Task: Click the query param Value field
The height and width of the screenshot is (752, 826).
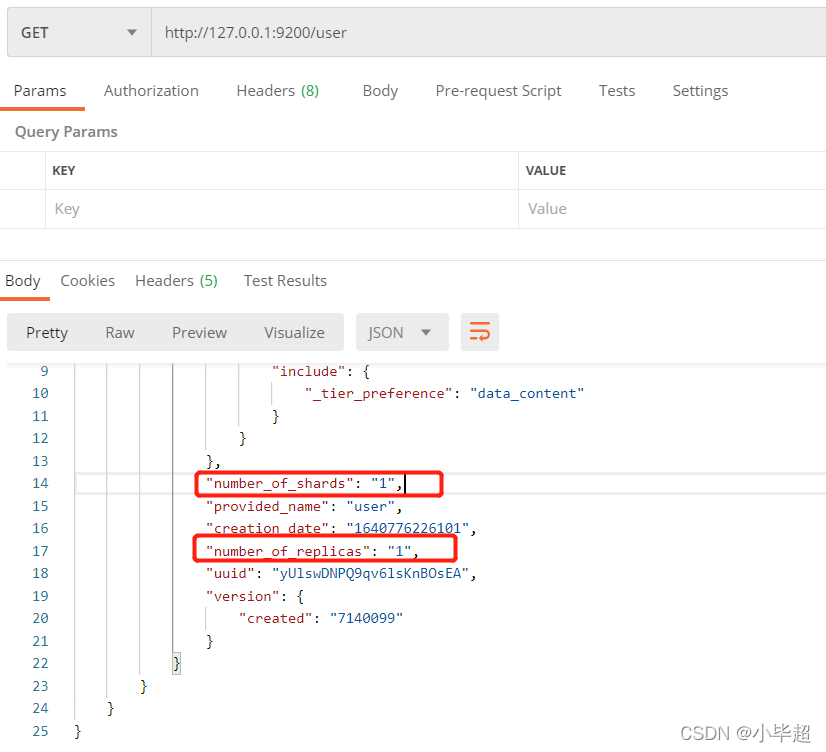Action: 672,209
